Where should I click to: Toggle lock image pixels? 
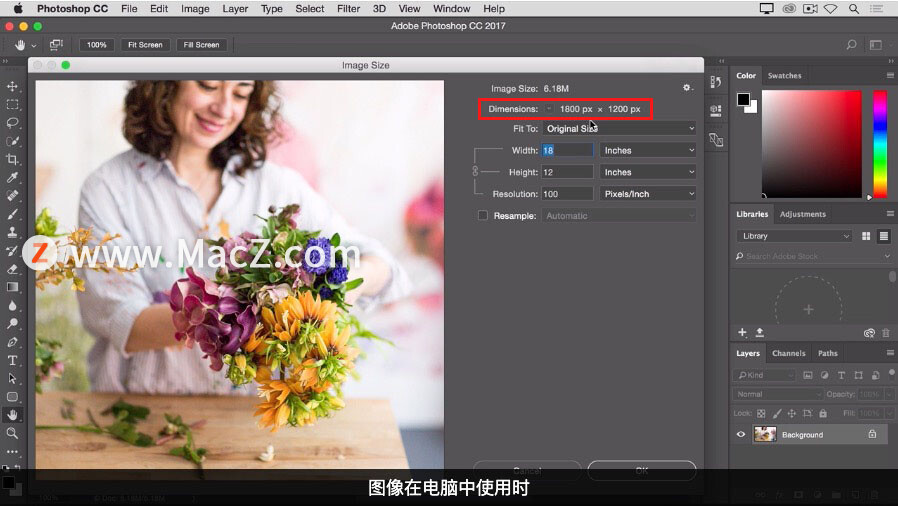click(777, 413)
